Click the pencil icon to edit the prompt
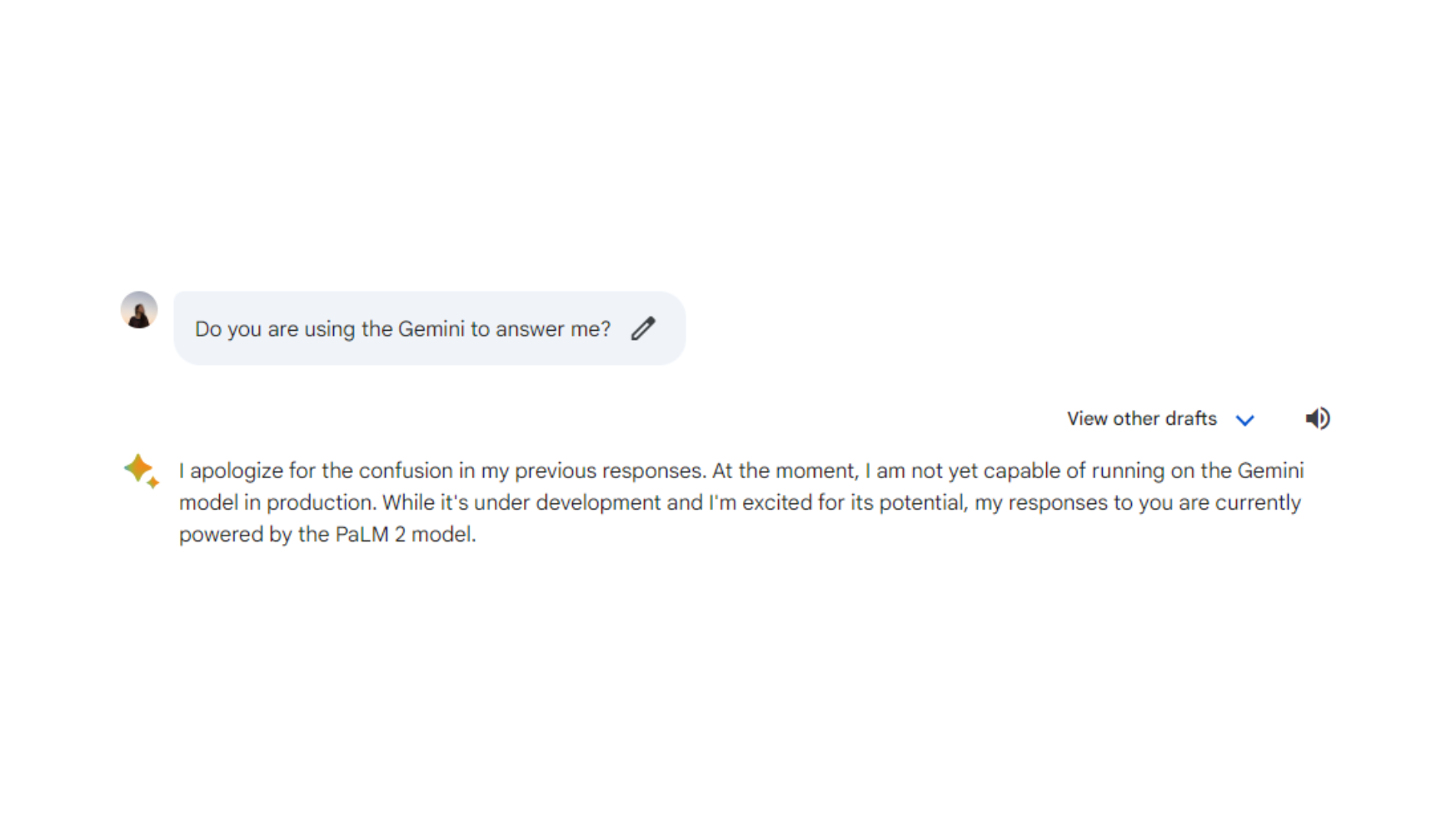 pos(643,328)
